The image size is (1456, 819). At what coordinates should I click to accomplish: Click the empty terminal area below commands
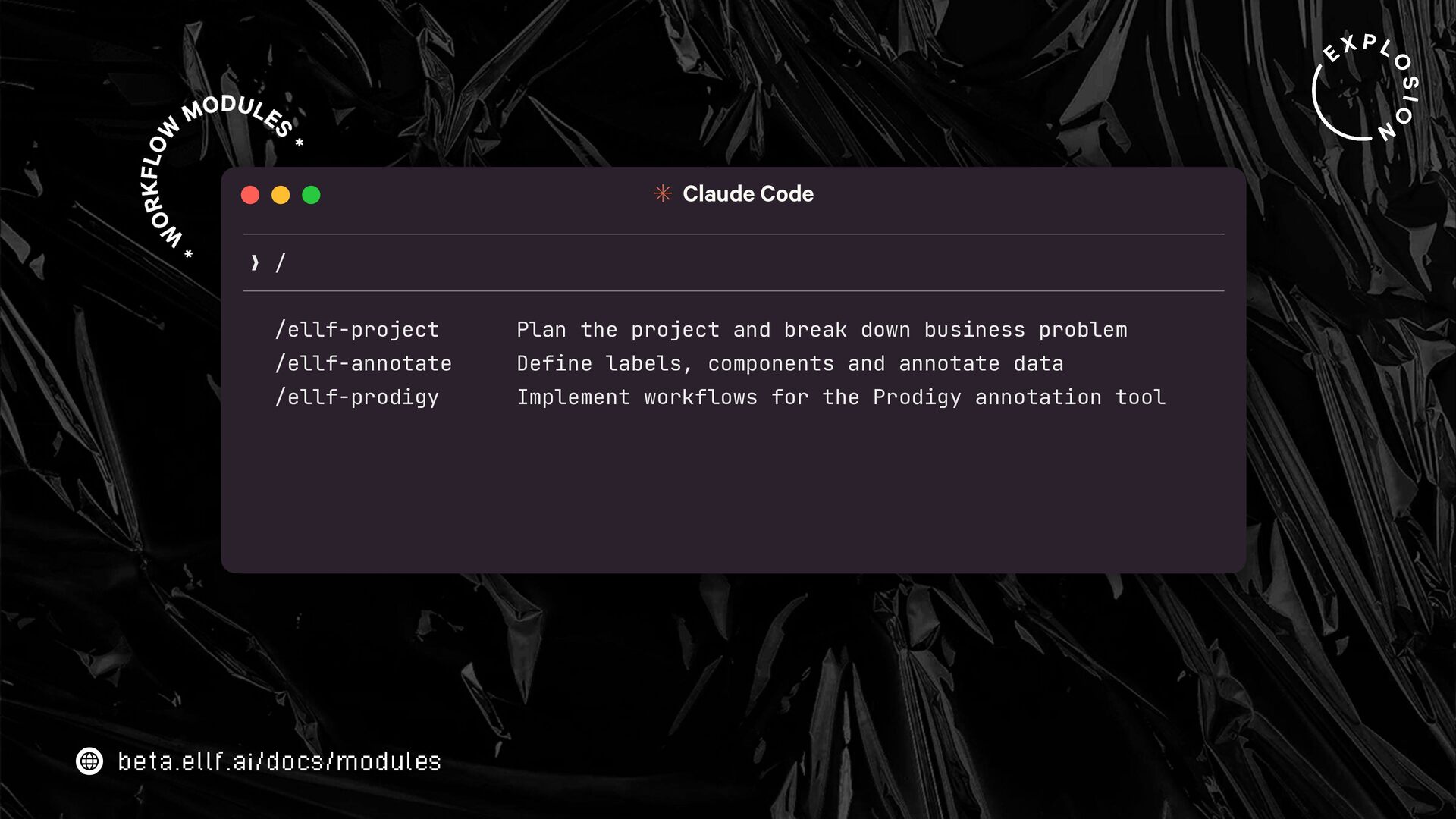click(x=733, y=493)
